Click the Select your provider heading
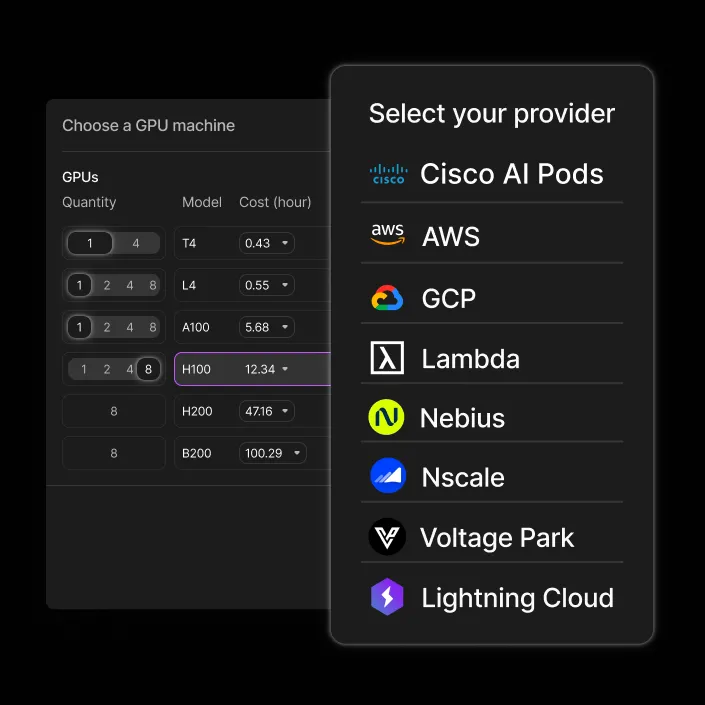 tap(492, 114)
